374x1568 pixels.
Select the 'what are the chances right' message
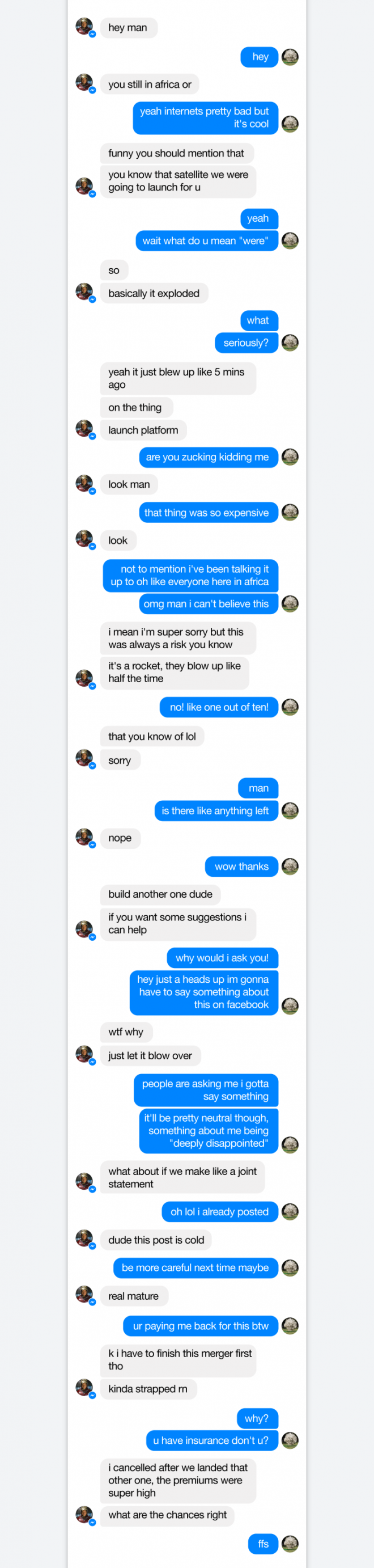pos(167,1515)
